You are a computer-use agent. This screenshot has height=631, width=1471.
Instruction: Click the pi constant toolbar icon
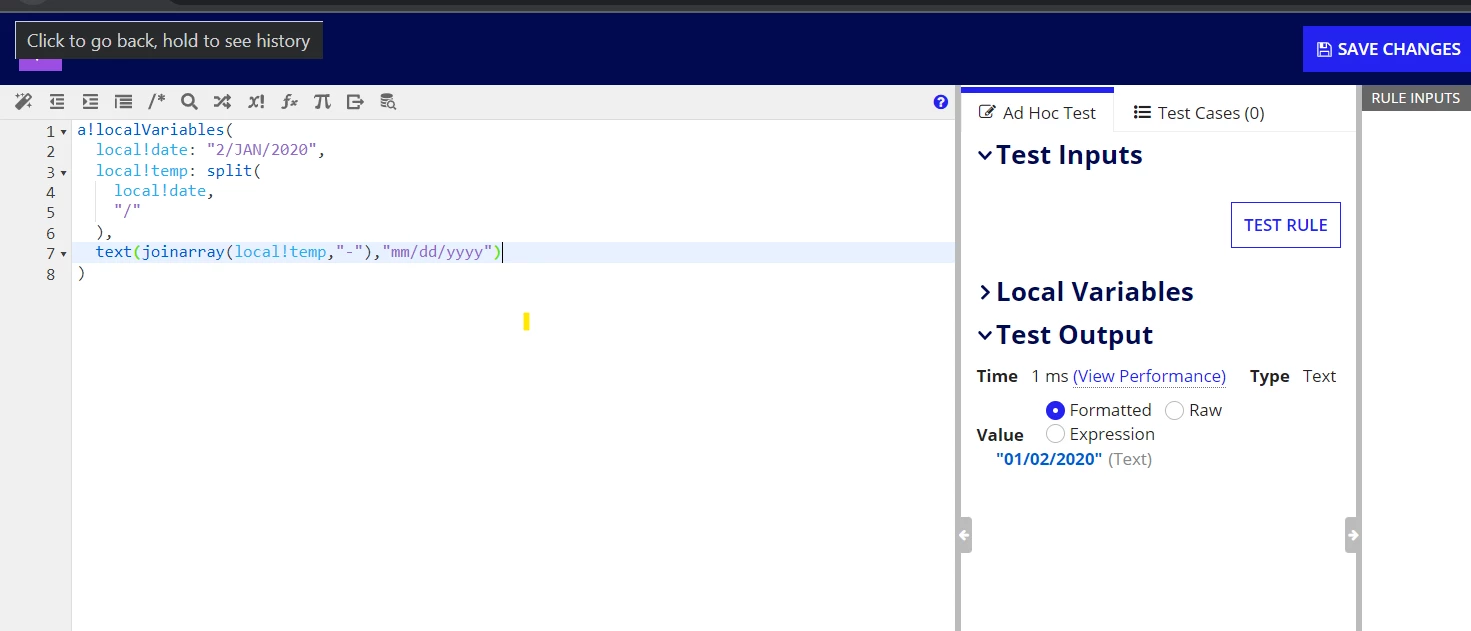(x=322, y=101)
